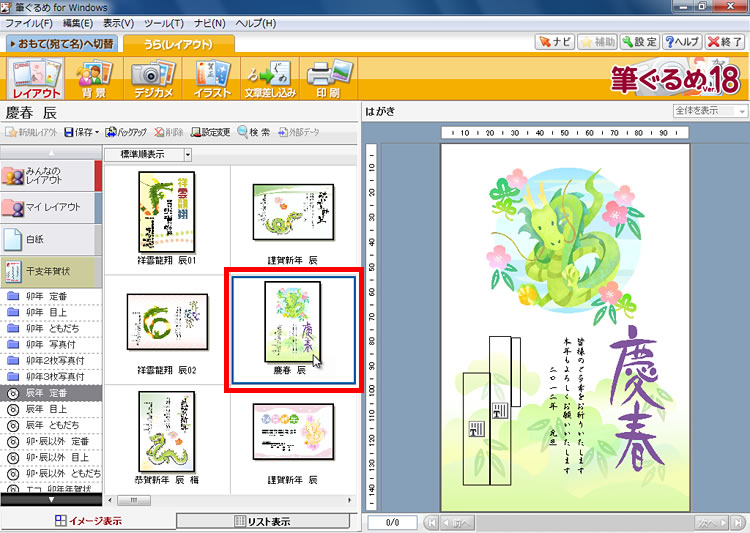This screenshot has width=750, height=533.
Task: Open the デジカメ photo tool
Action: click(153, 78)
